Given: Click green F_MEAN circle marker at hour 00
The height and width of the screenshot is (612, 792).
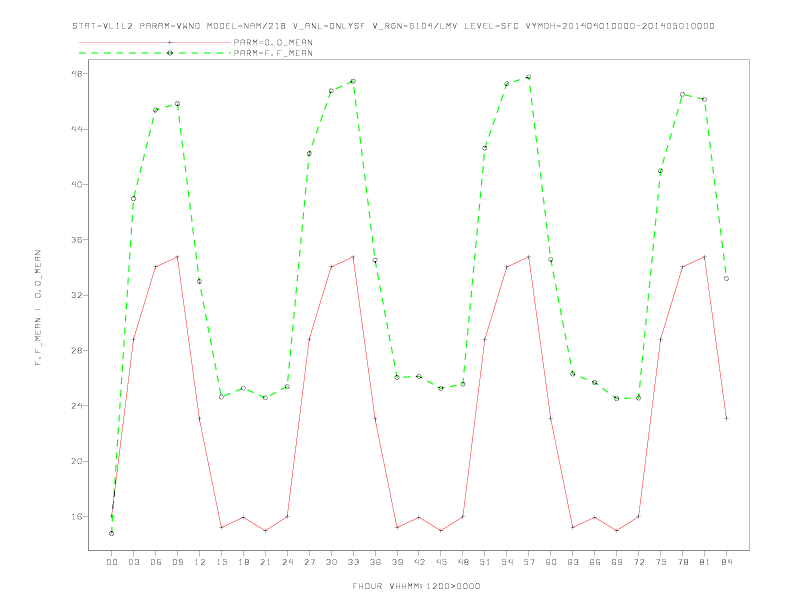Looking at the screenshot, I should (x=112, y=533).
